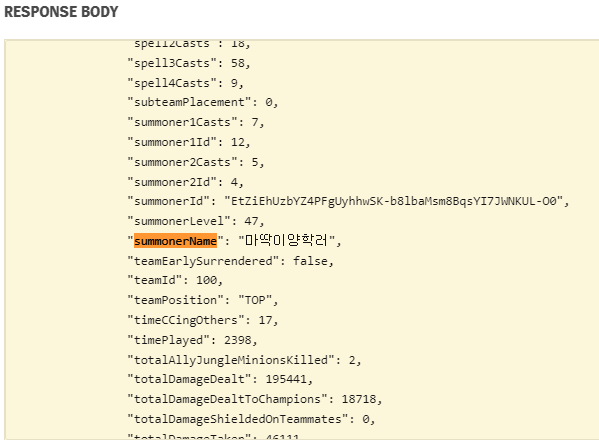The height and width of the screenshot is (440, 599).
Task: Select the "teamId": 100 line
Action: (175, 280)
